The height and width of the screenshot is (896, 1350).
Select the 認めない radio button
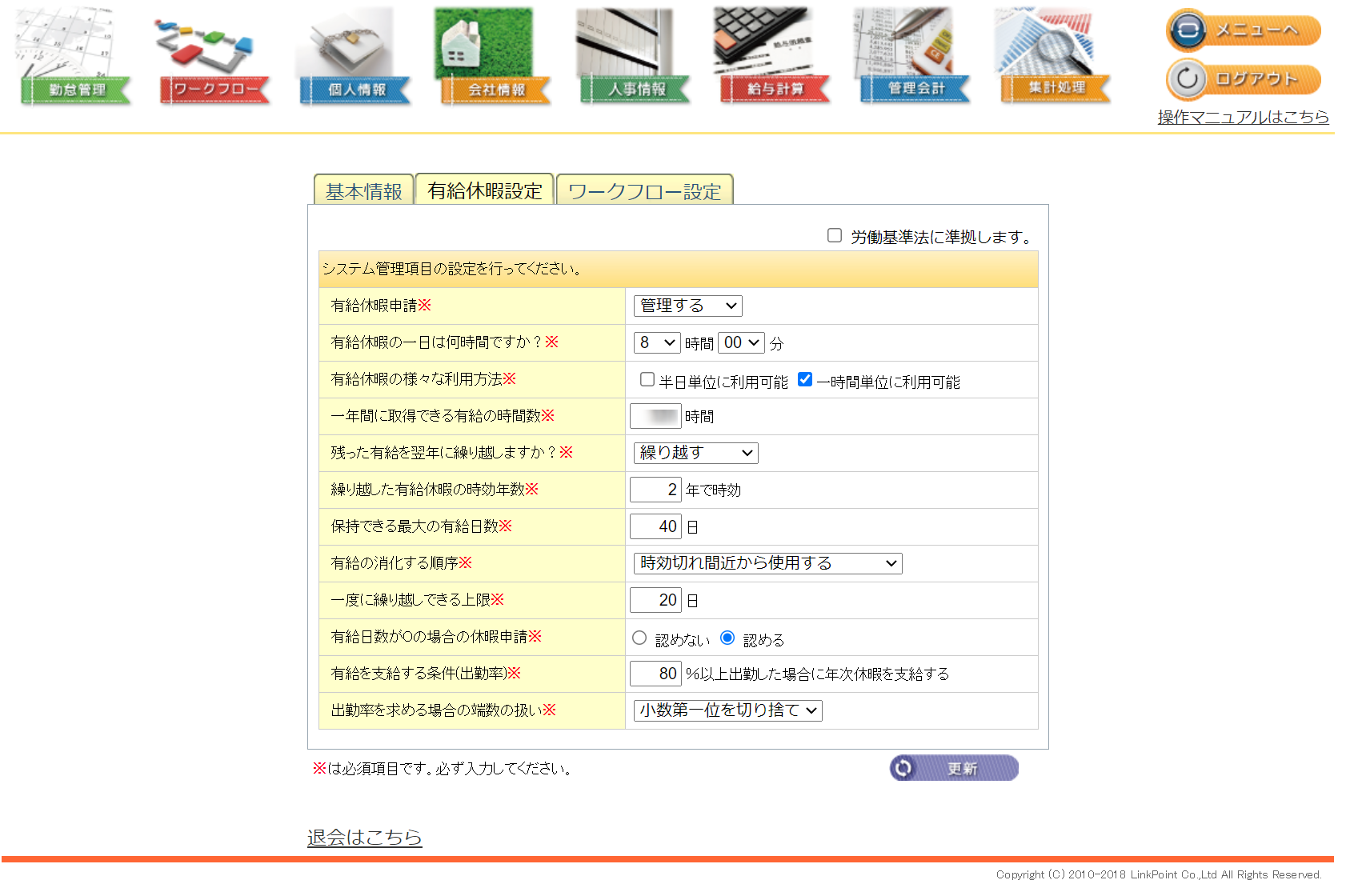(639, 638)
